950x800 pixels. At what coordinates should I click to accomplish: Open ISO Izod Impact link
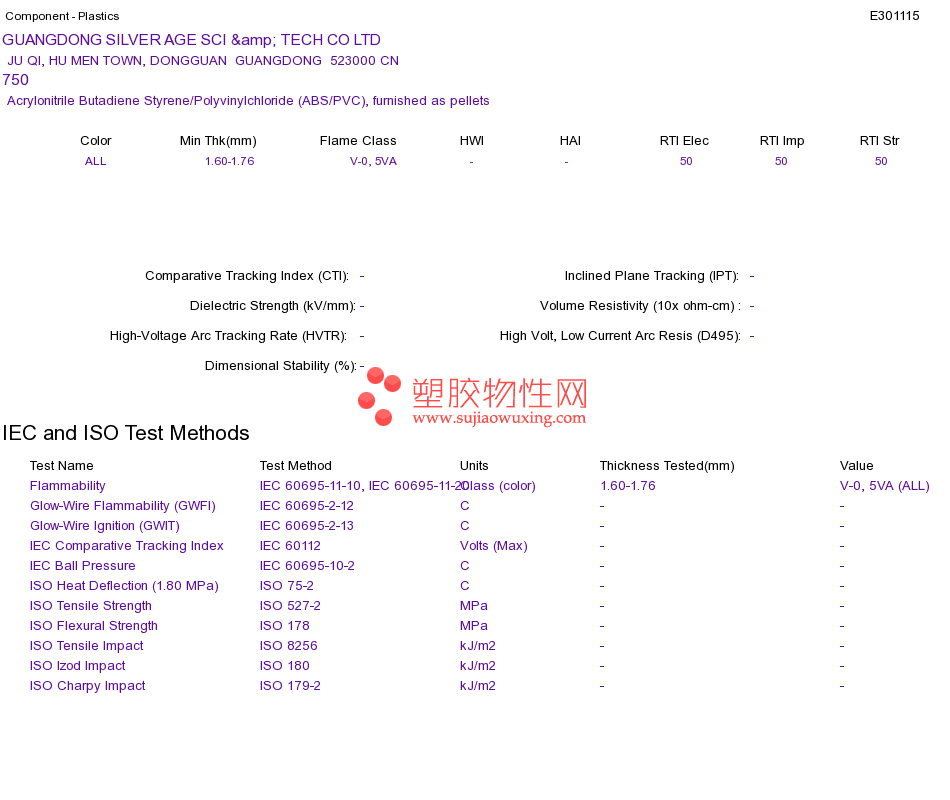[x=78, y=666]
